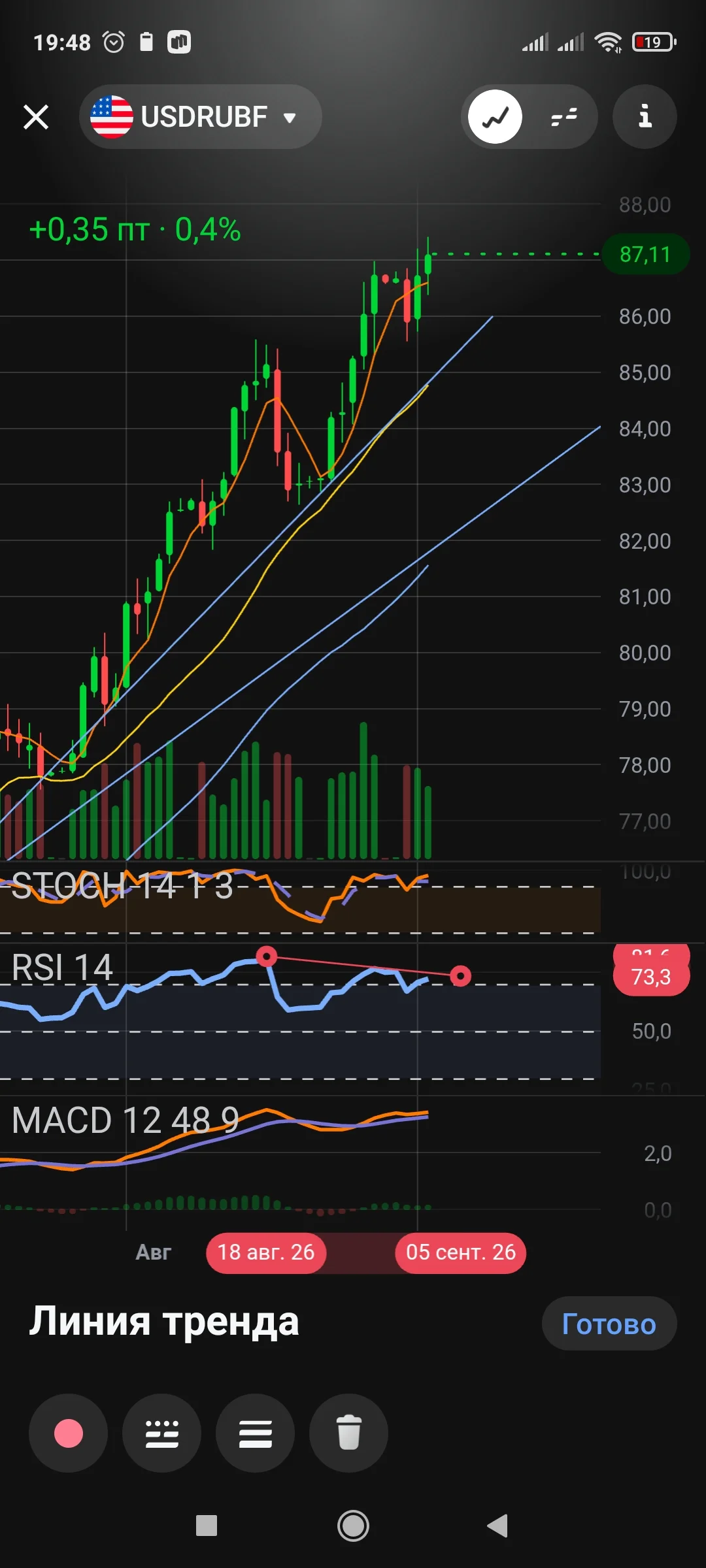Screen dimensions: 706x1568
Task: Open the line thickness icon
Action: [x=256, y=1433]
